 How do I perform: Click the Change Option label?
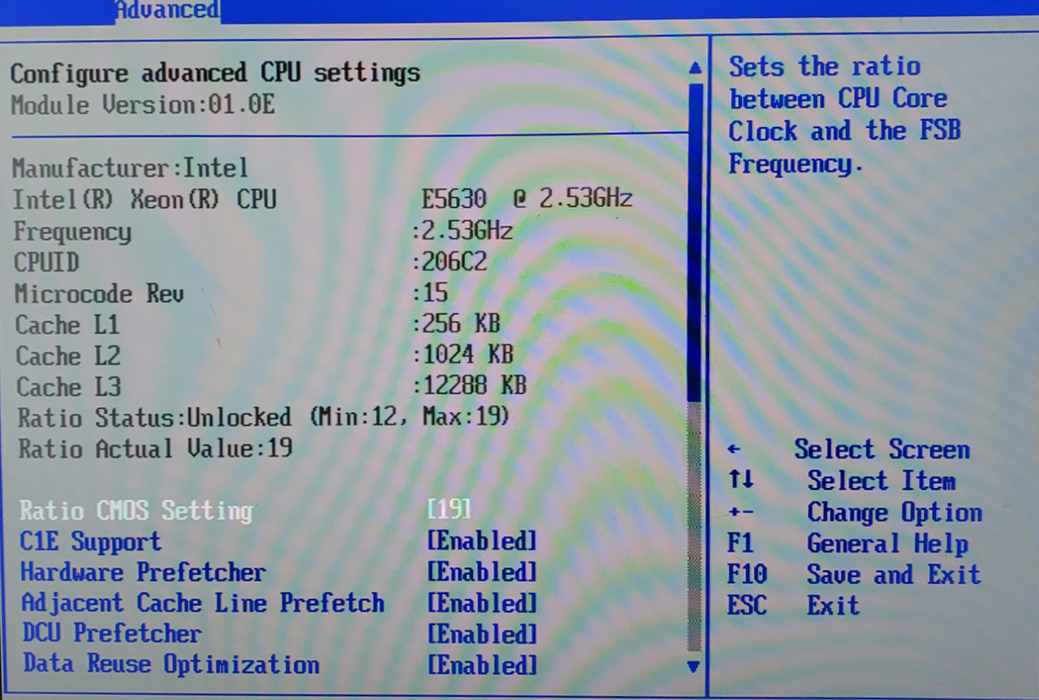(895, 512)
